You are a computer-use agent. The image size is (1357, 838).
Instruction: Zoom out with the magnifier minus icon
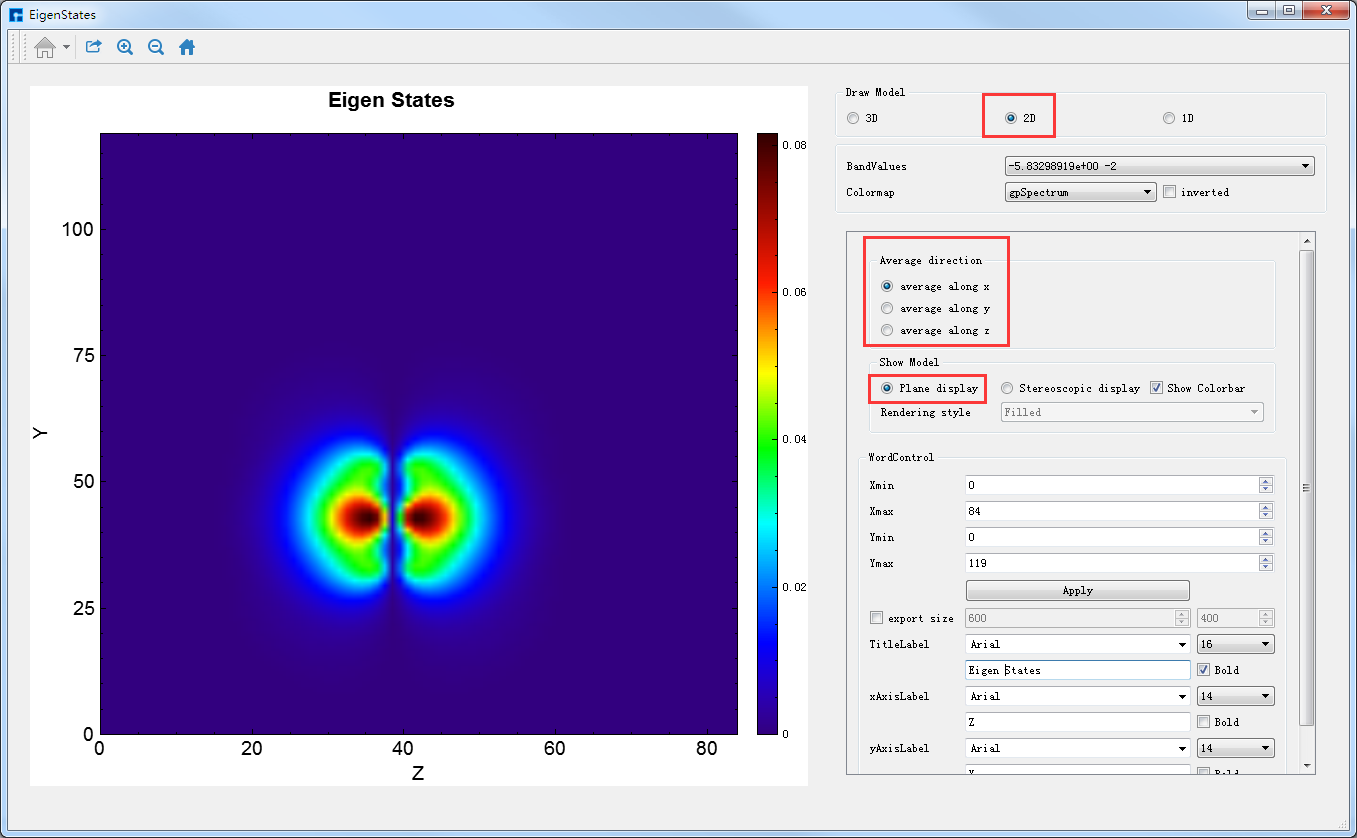[156, 47]
